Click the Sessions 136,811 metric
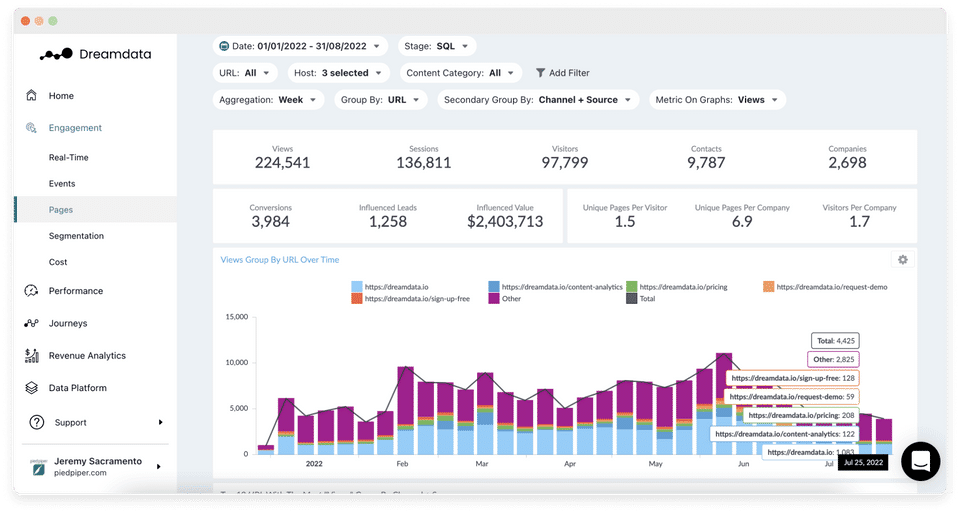 424,158
